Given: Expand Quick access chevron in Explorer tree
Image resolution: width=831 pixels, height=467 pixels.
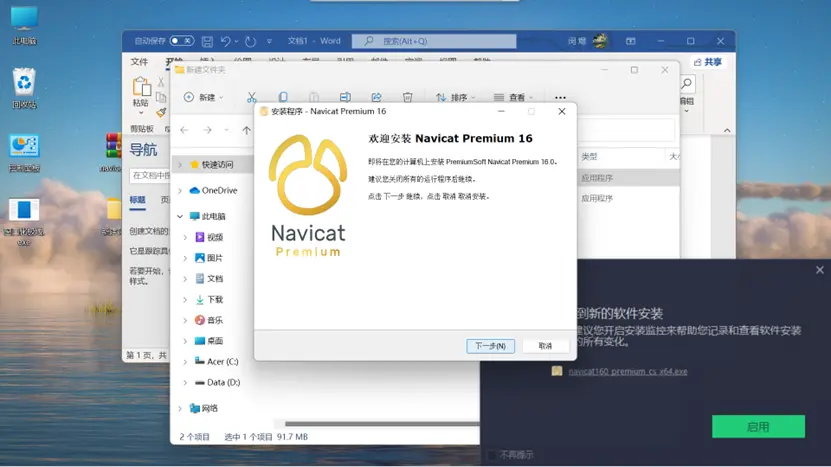Looking at the screenshot, I should 180,165.
